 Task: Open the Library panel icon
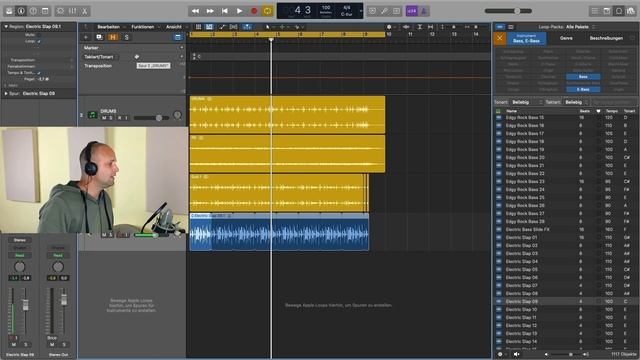point(9,11)
